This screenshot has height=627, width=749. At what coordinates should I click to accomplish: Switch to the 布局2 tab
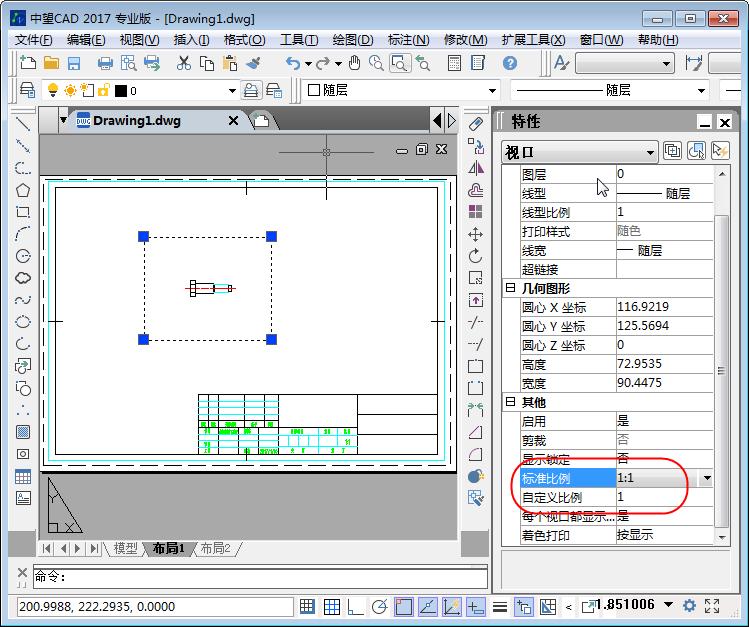pyautogui.click(x=215, y=548)
